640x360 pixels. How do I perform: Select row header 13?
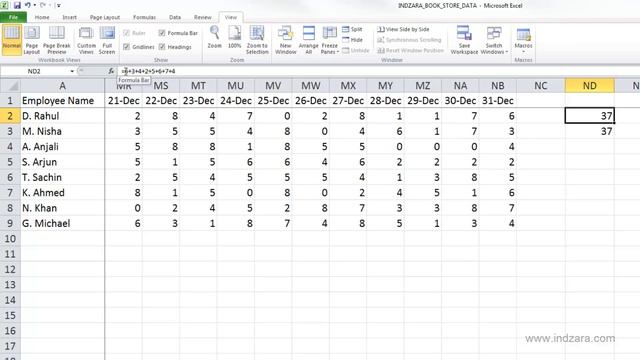[10, 284]
